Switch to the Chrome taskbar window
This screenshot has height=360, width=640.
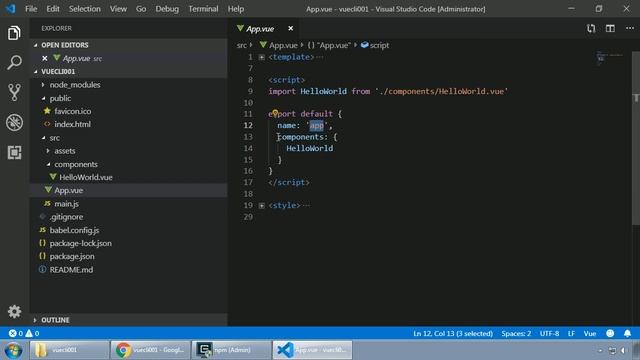click(x=150, y=350)
